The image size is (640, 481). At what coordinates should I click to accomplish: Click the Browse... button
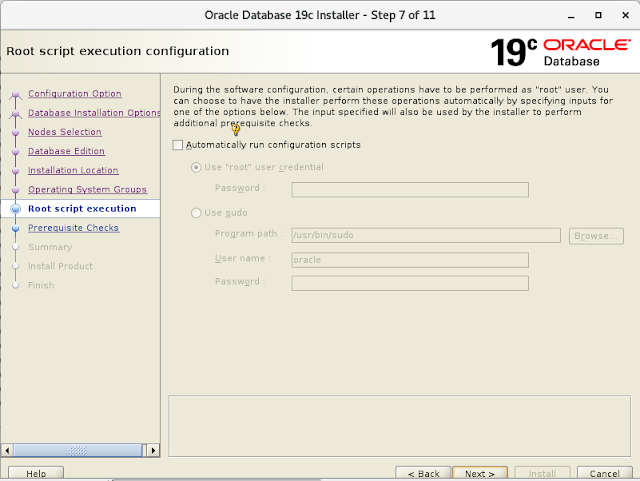click(x=596, y=236)
